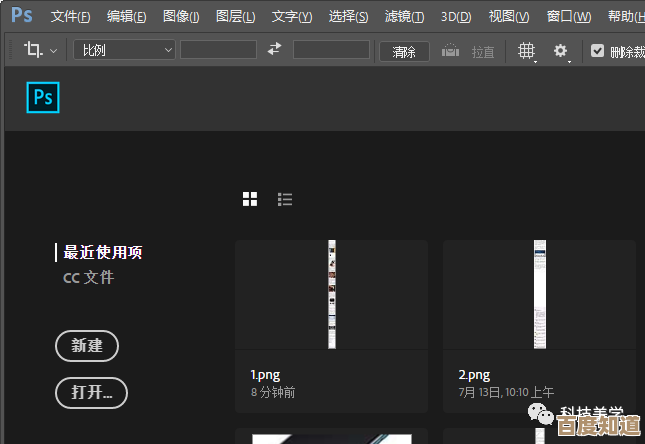Click the 8 分钟前 timestamp text
Screen dimensions: 645x444
pos(273,393)
